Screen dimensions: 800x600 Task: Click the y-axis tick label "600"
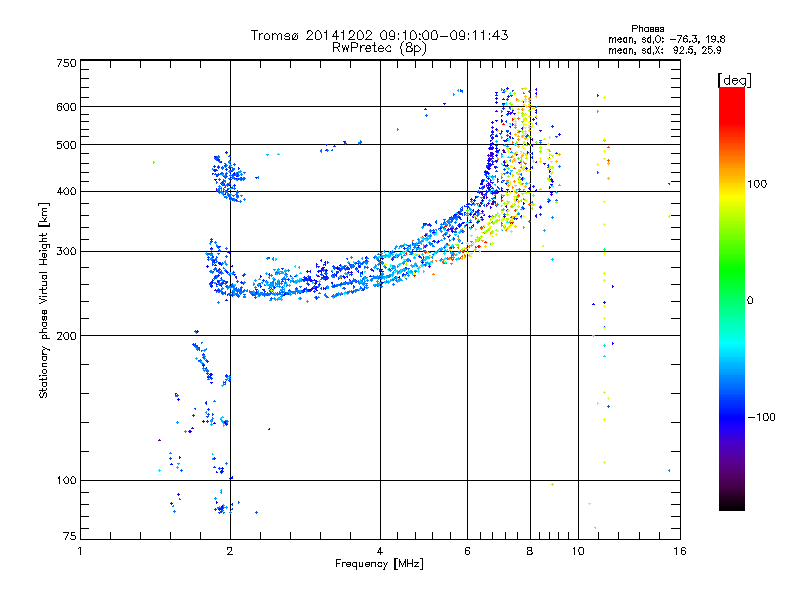pyautogui.click(x=66, y=107)
